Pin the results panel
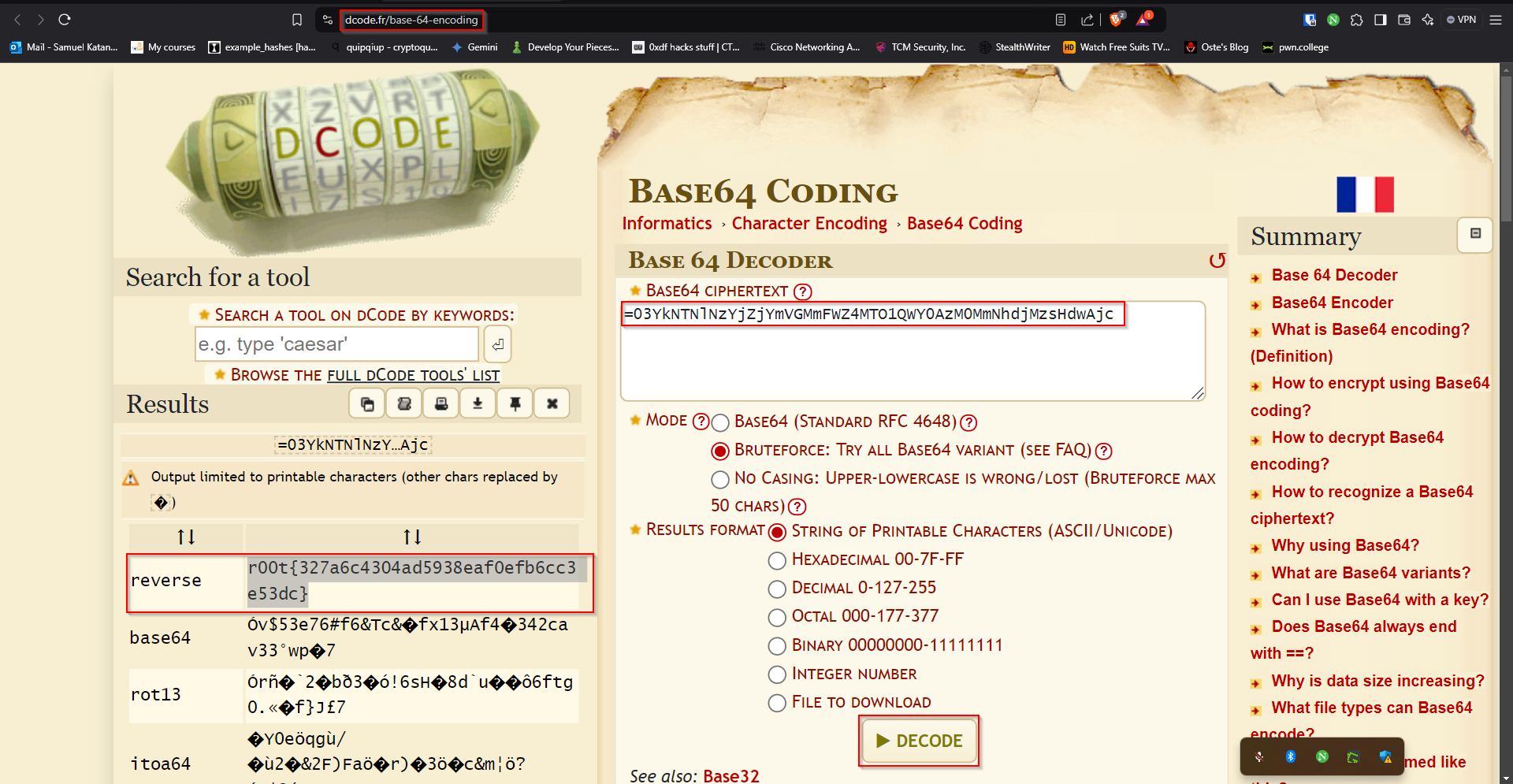Screen dimensions: 1513x784 515,404
